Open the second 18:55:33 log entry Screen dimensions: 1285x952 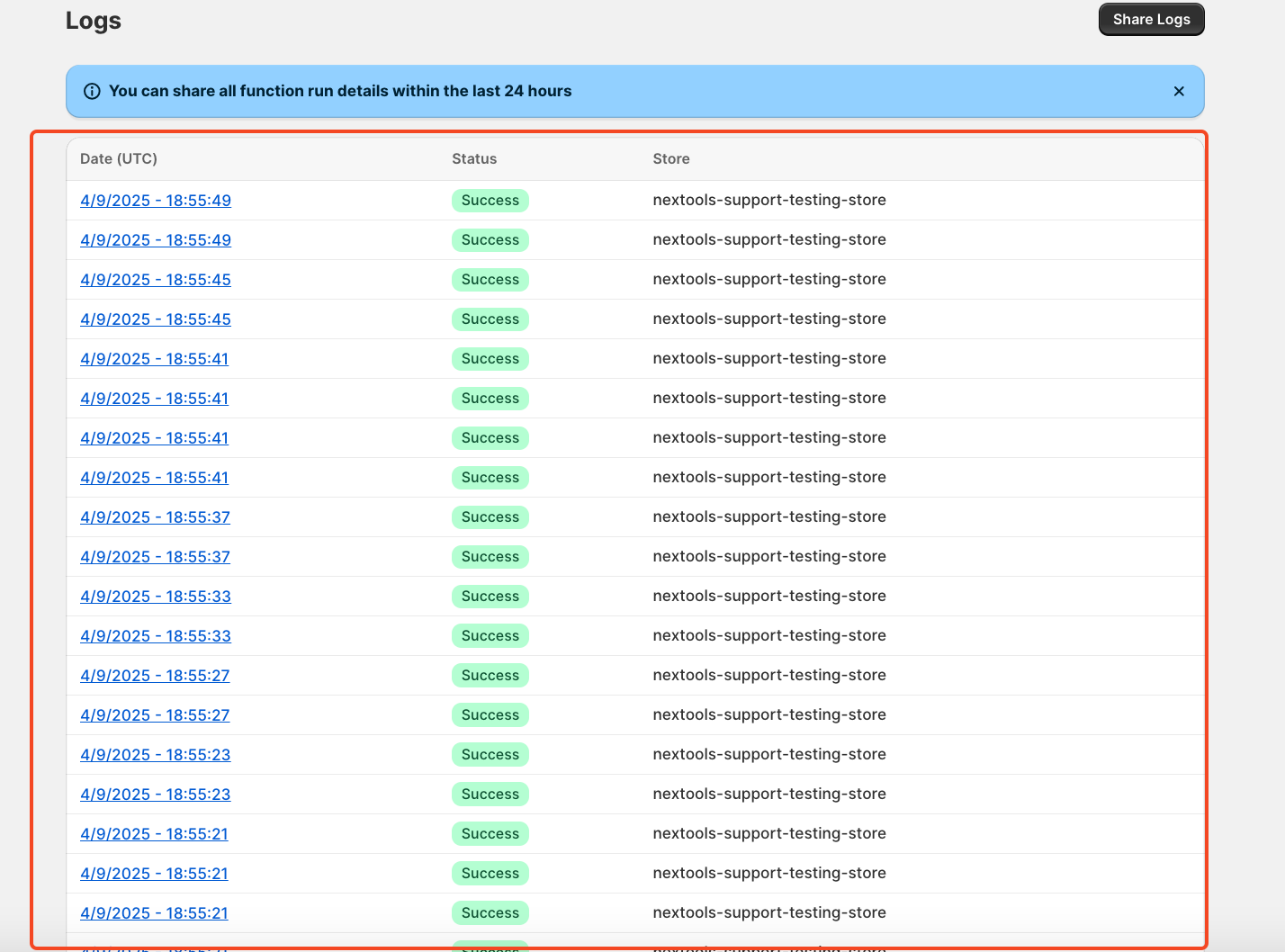coord(156,636)
